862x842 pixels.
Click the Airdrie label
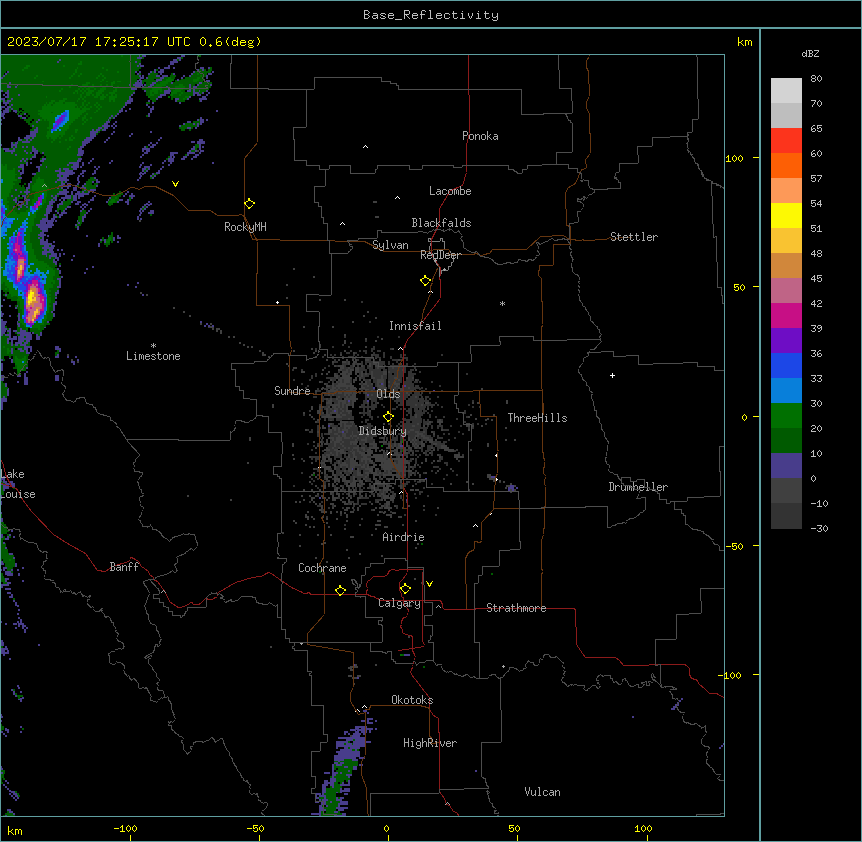403,537
